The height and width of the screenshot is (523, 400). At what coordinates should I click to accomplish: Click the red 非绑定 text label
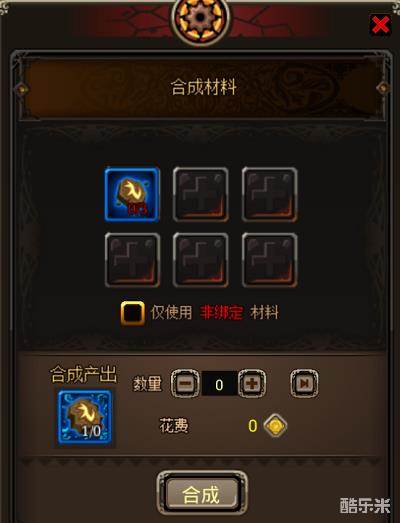click(x=221, y=313)
